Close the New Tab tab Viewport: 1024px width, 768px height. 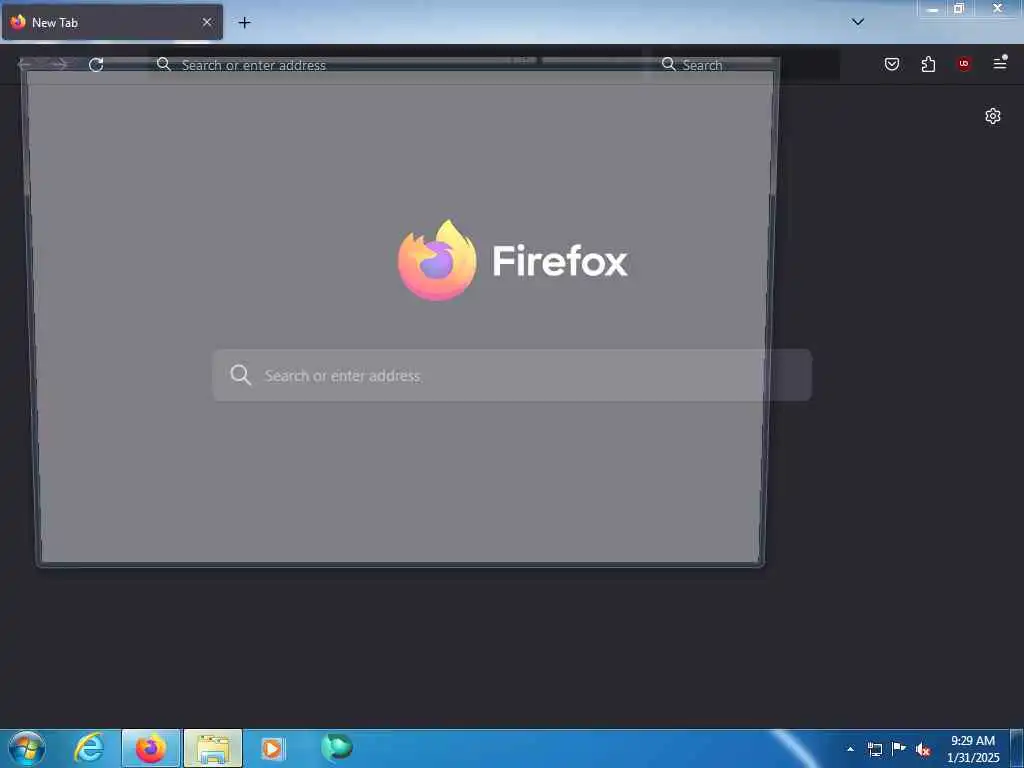207,22
